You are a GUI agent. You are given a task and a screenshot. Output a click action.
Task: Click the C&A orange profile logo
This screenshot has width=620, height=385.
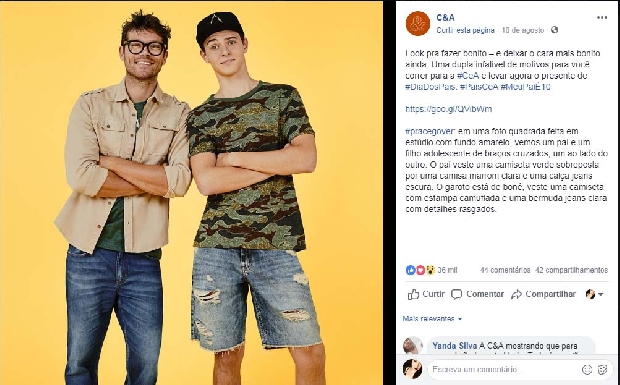click(x=418, y=23)
